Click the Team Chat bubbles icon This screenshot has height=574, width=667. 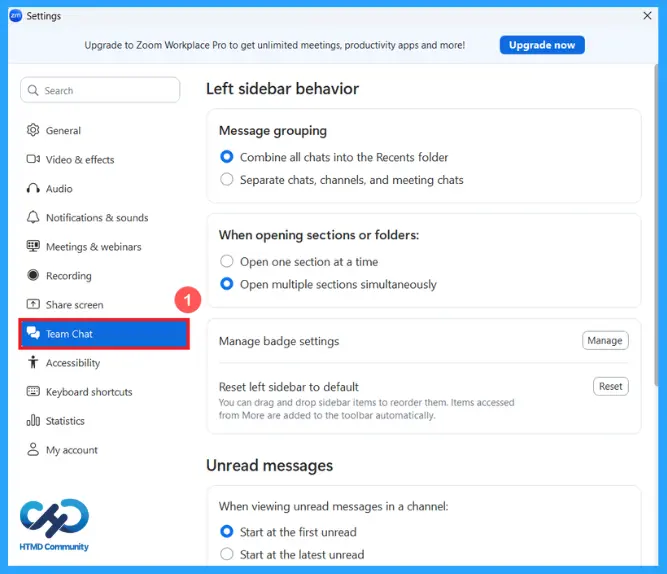point(33,333)
